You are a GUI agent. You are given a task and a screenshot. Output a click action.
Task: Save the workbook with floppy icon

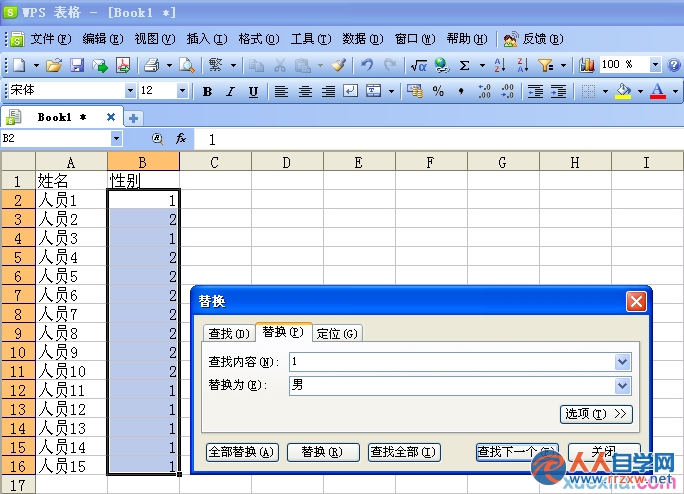point(77,65)
